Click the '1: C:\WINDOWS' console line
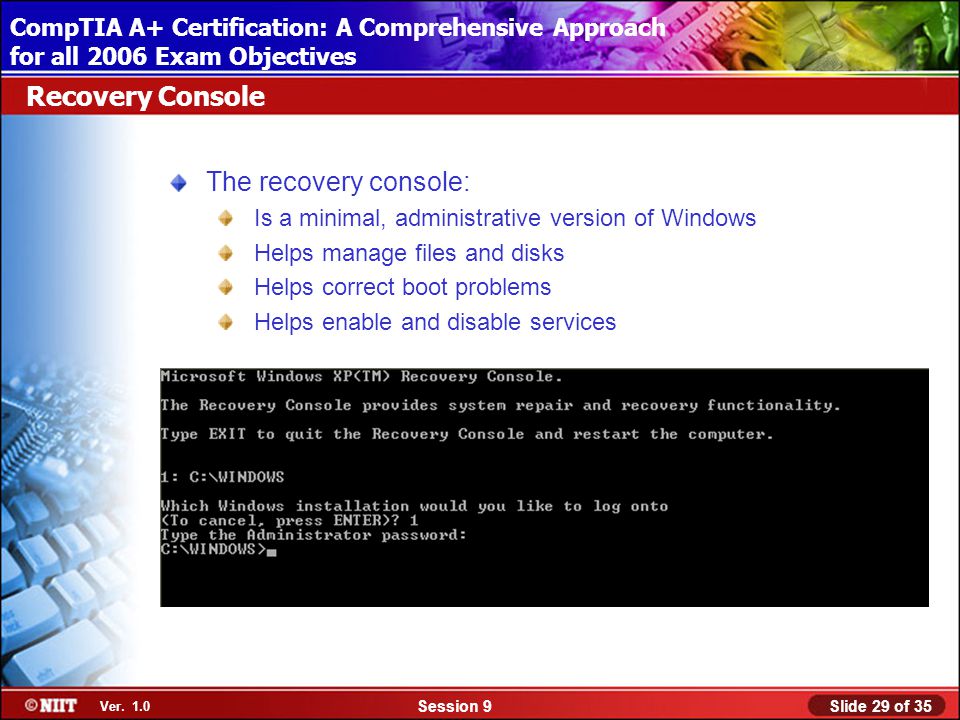960x720 pixels. (222, 477)
